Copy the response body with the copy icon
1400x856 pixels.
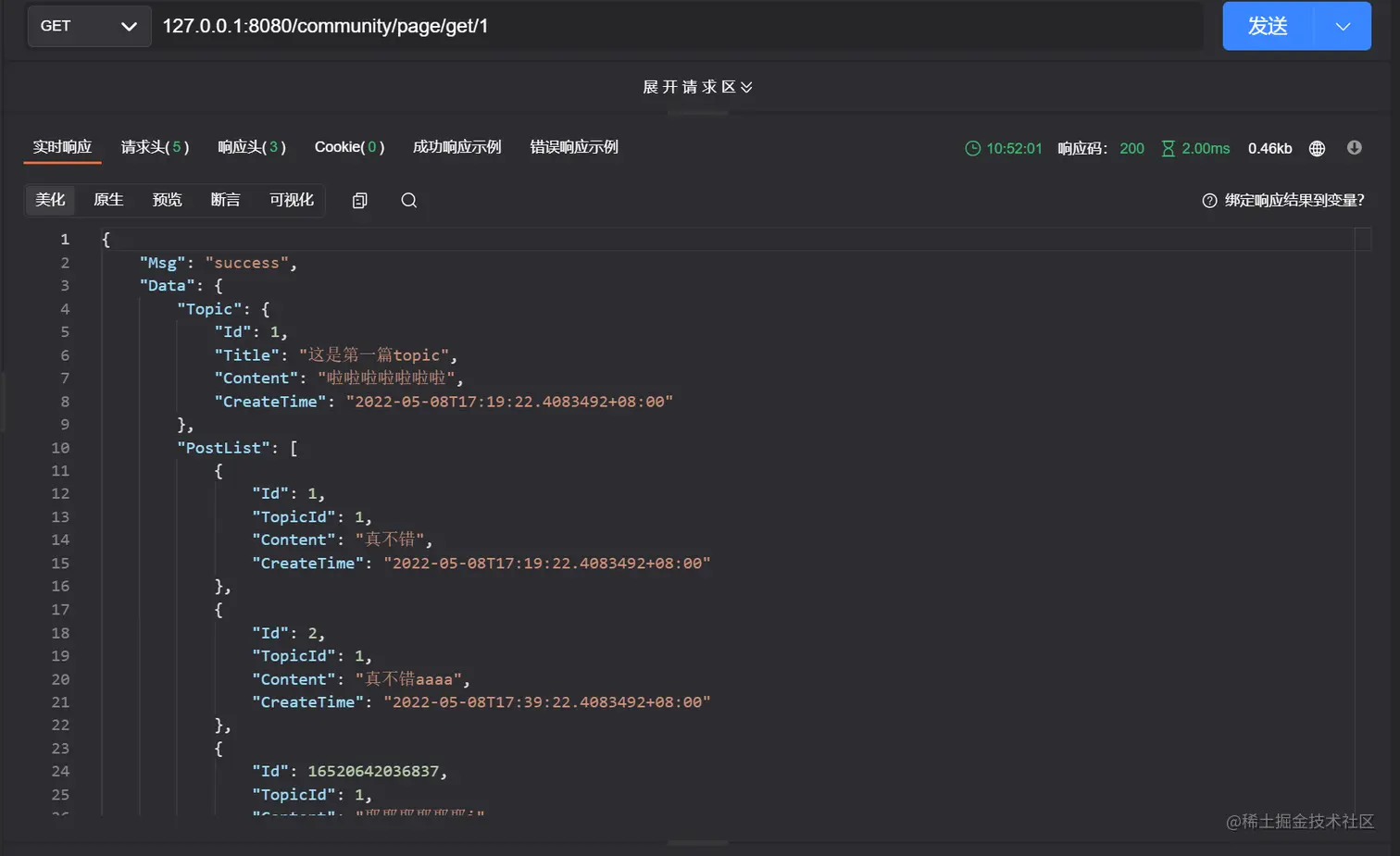pos(360,201)
